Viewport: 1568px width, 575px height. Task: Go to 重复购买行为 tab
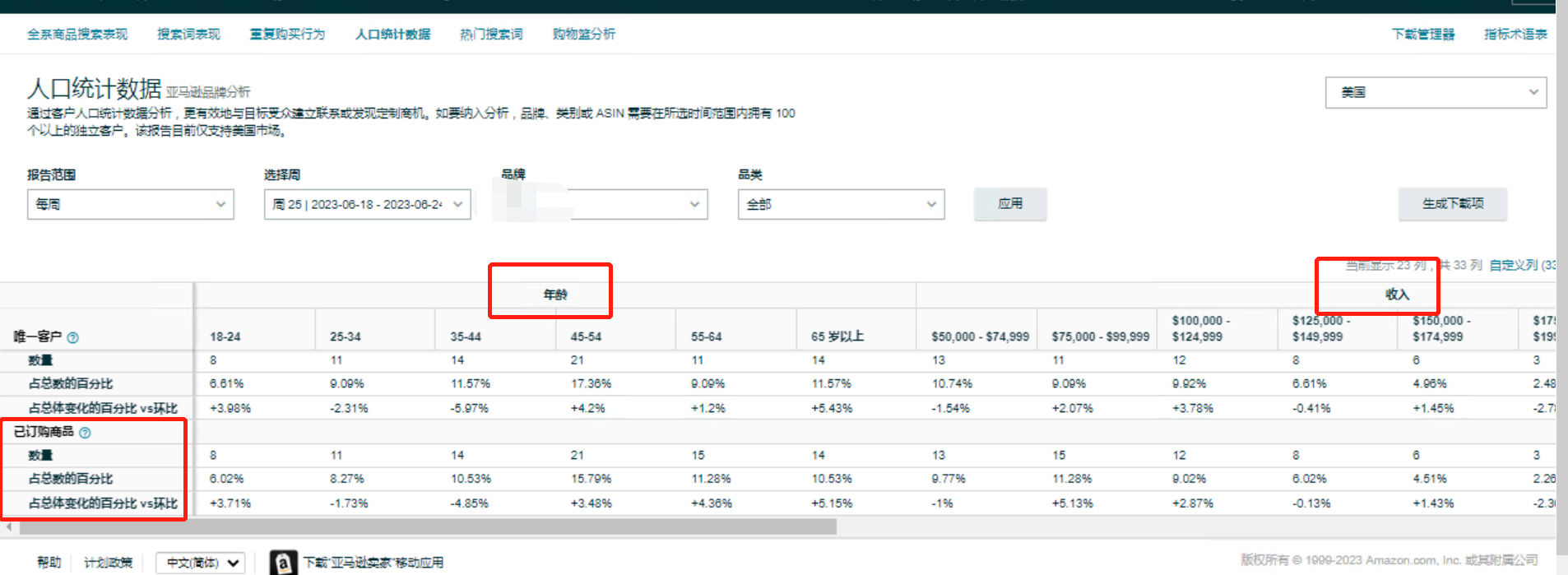click(x=288, y=35)
